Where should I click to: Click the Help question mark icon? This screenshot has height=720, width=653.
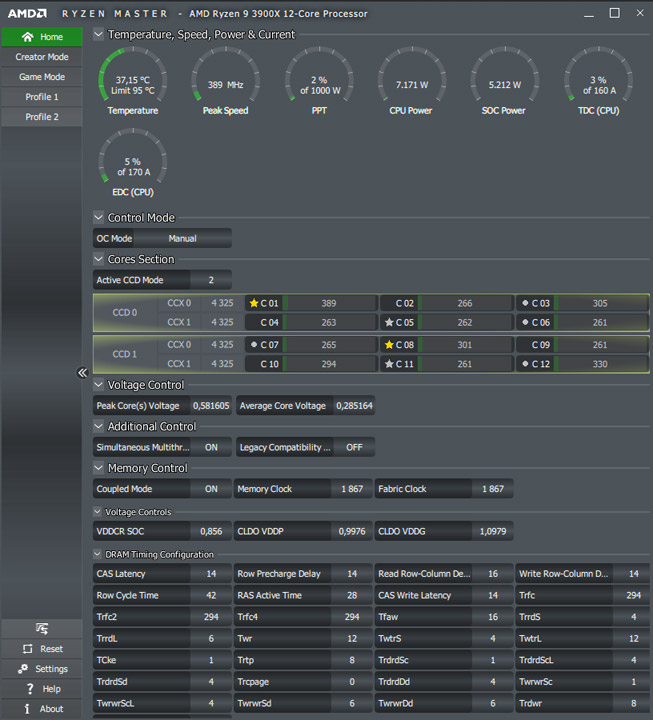(x=30, y=689)
